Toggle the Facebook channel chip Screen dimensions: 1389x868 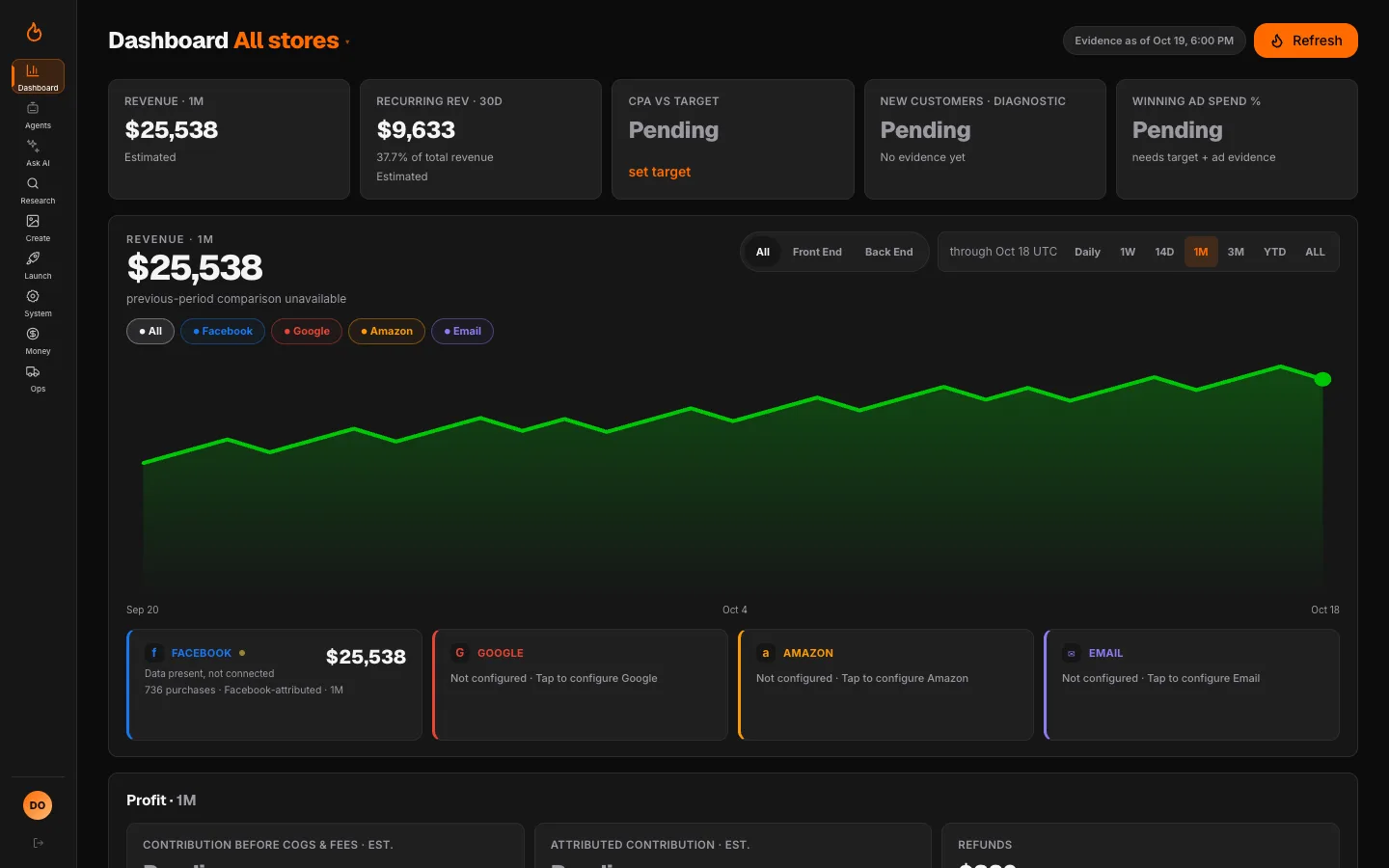tap(223, 331)
